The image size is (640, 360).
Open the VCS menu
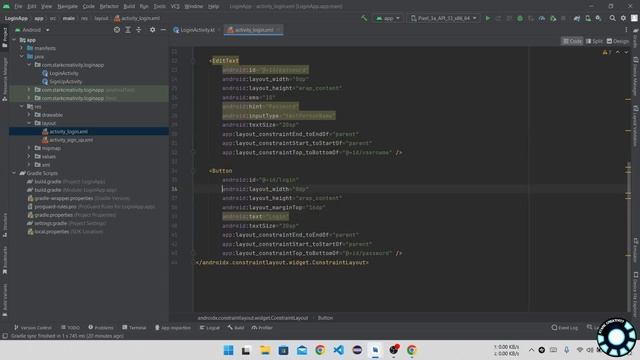pos(175,7)
